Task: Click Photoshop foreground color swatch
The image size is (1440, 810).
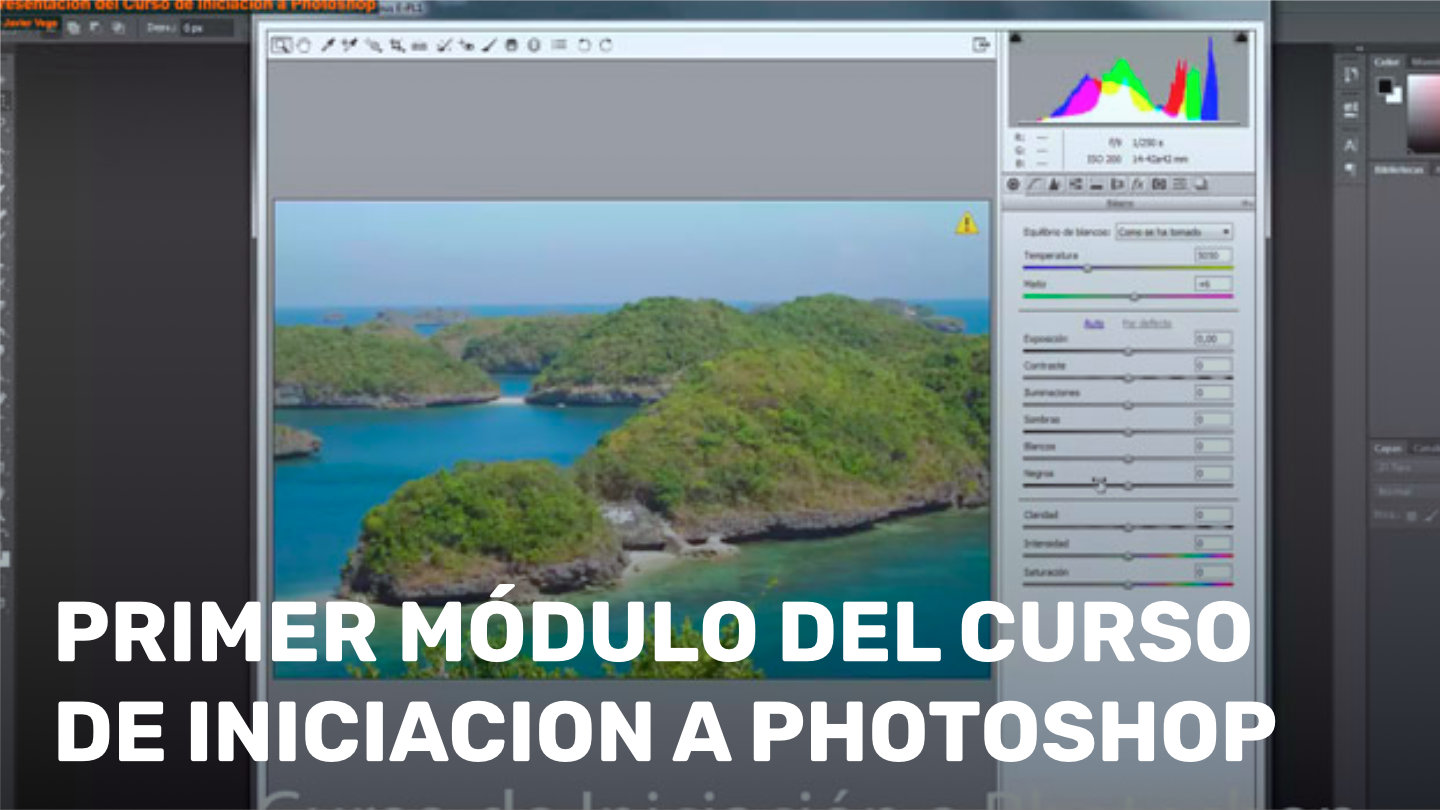Action: pos(1385,87)
